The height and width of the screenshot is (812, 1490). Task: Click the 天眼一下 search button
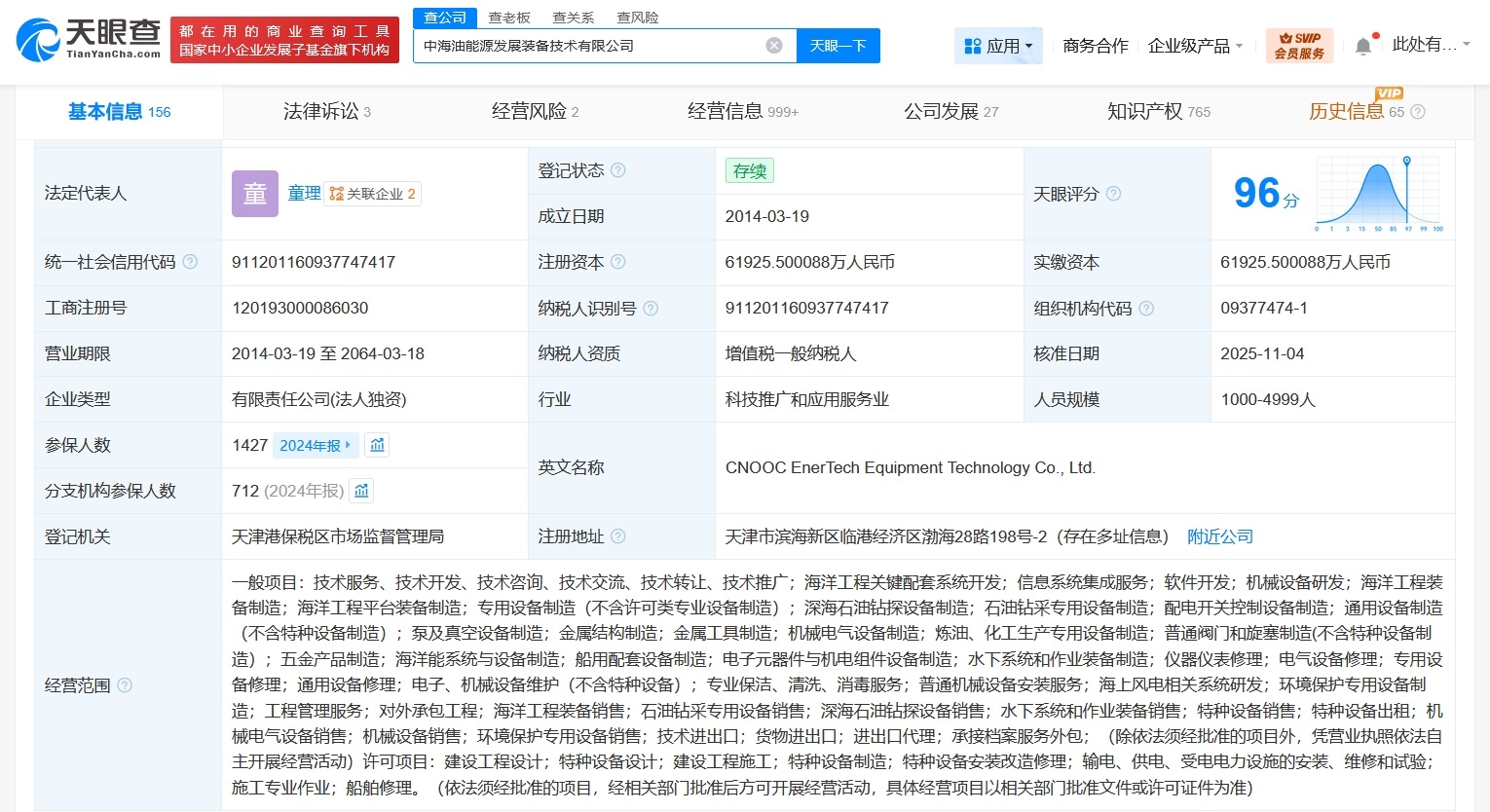838,45
